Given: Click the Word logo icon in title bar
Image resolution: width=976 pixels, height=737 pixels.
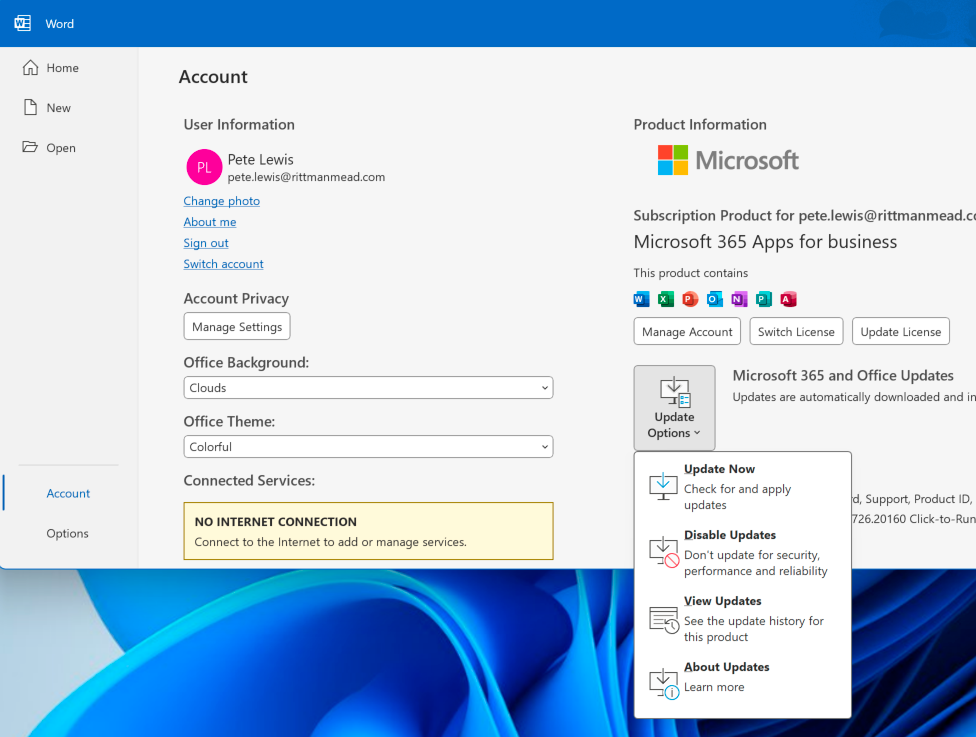Looking at the screenshot, I should (x=22, y=24).
